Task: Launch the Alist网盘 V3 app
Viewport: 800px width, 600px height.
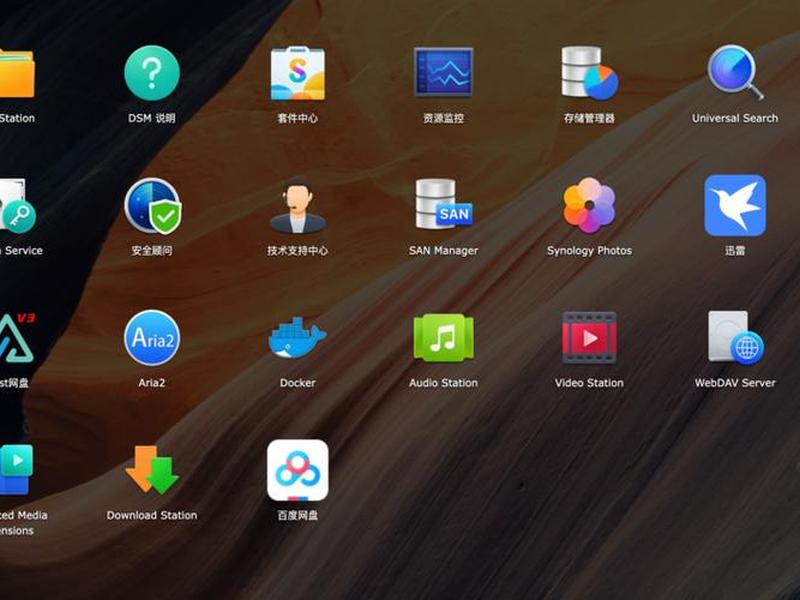Action: click(x=16, y=338)
